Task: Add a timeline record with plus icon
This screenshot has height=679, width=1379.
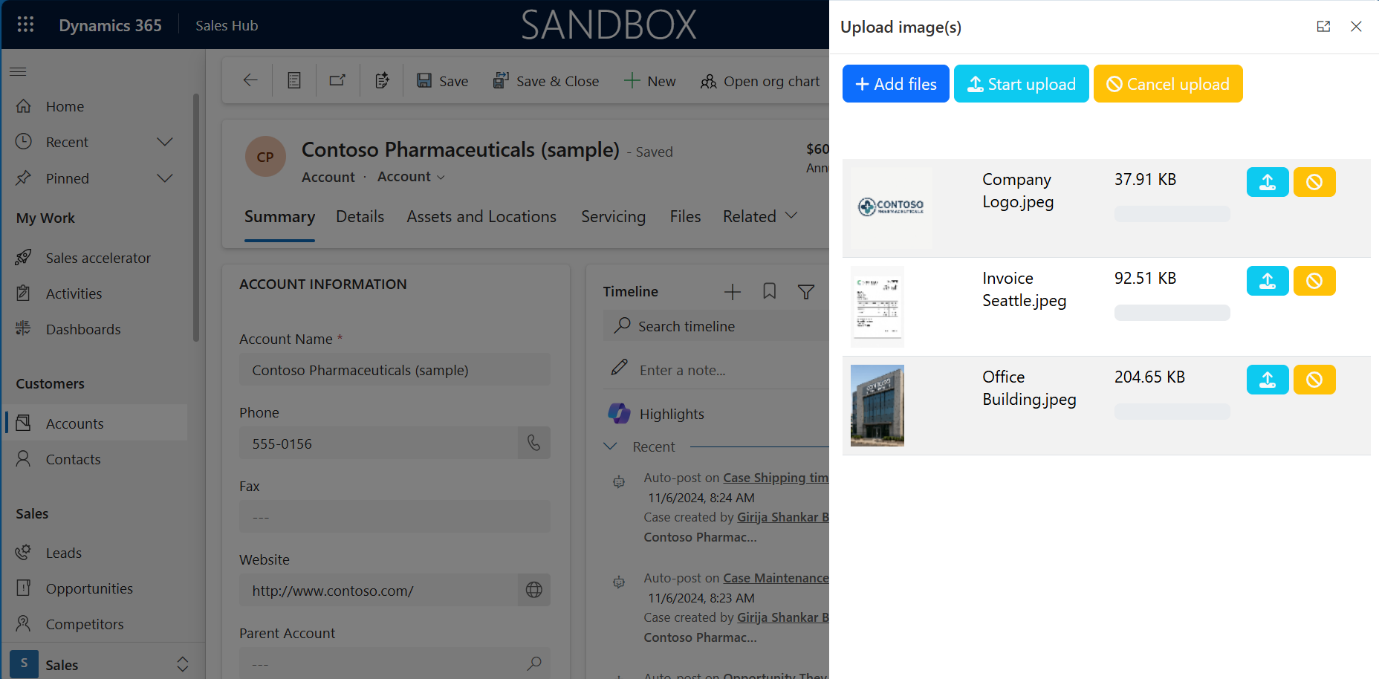Action: tap(733, 292)
